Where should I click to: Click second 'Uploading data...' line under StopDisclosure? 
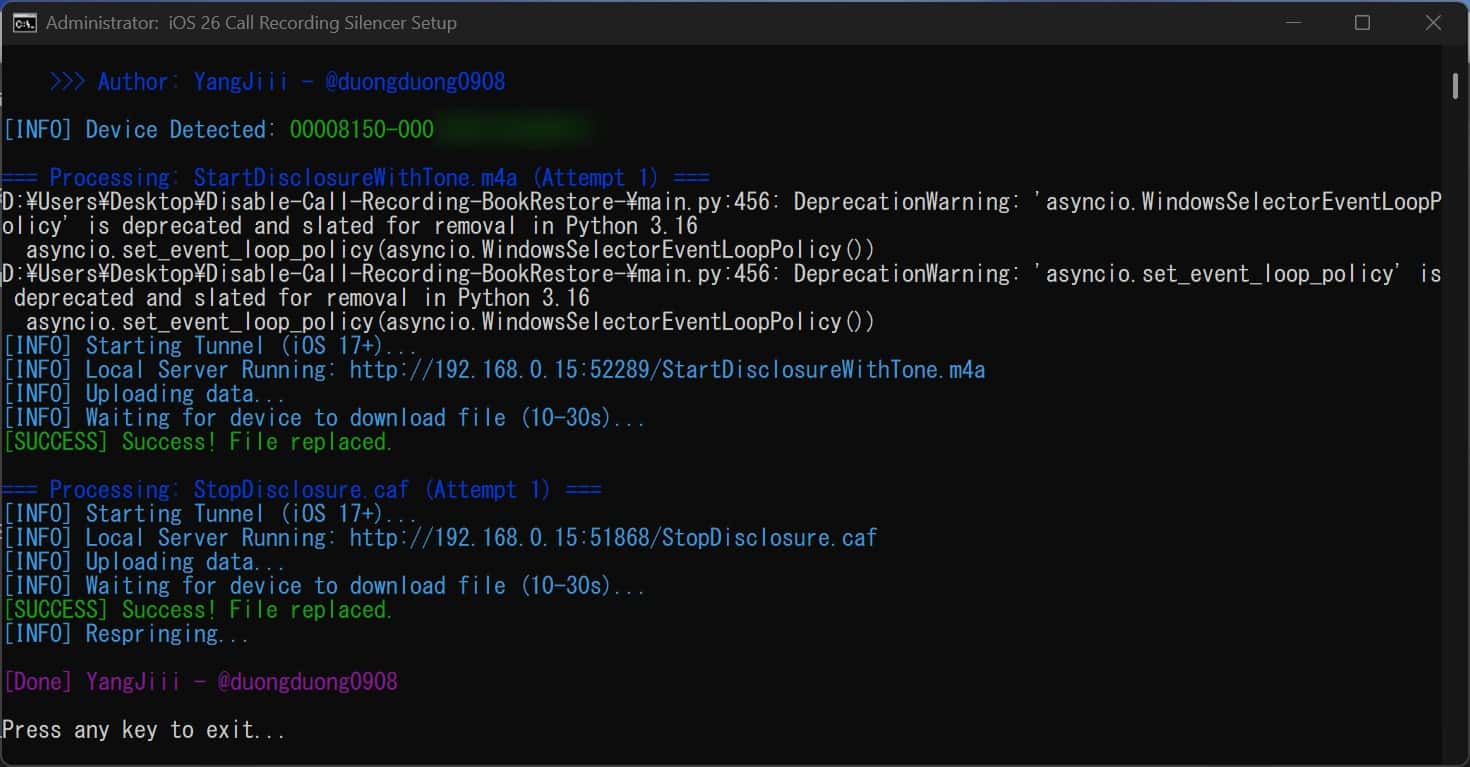point(144,562)
